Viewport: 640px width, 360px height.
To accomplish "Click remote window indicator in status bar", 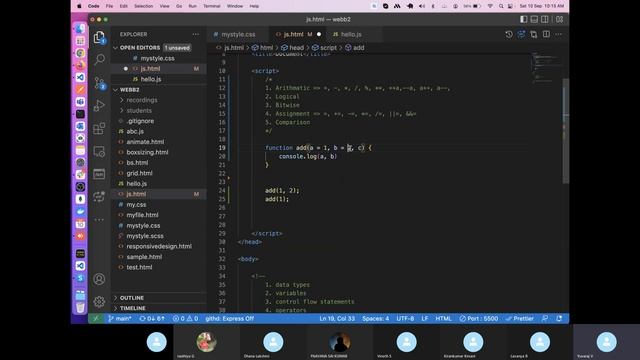I will [x=96, y=318].
